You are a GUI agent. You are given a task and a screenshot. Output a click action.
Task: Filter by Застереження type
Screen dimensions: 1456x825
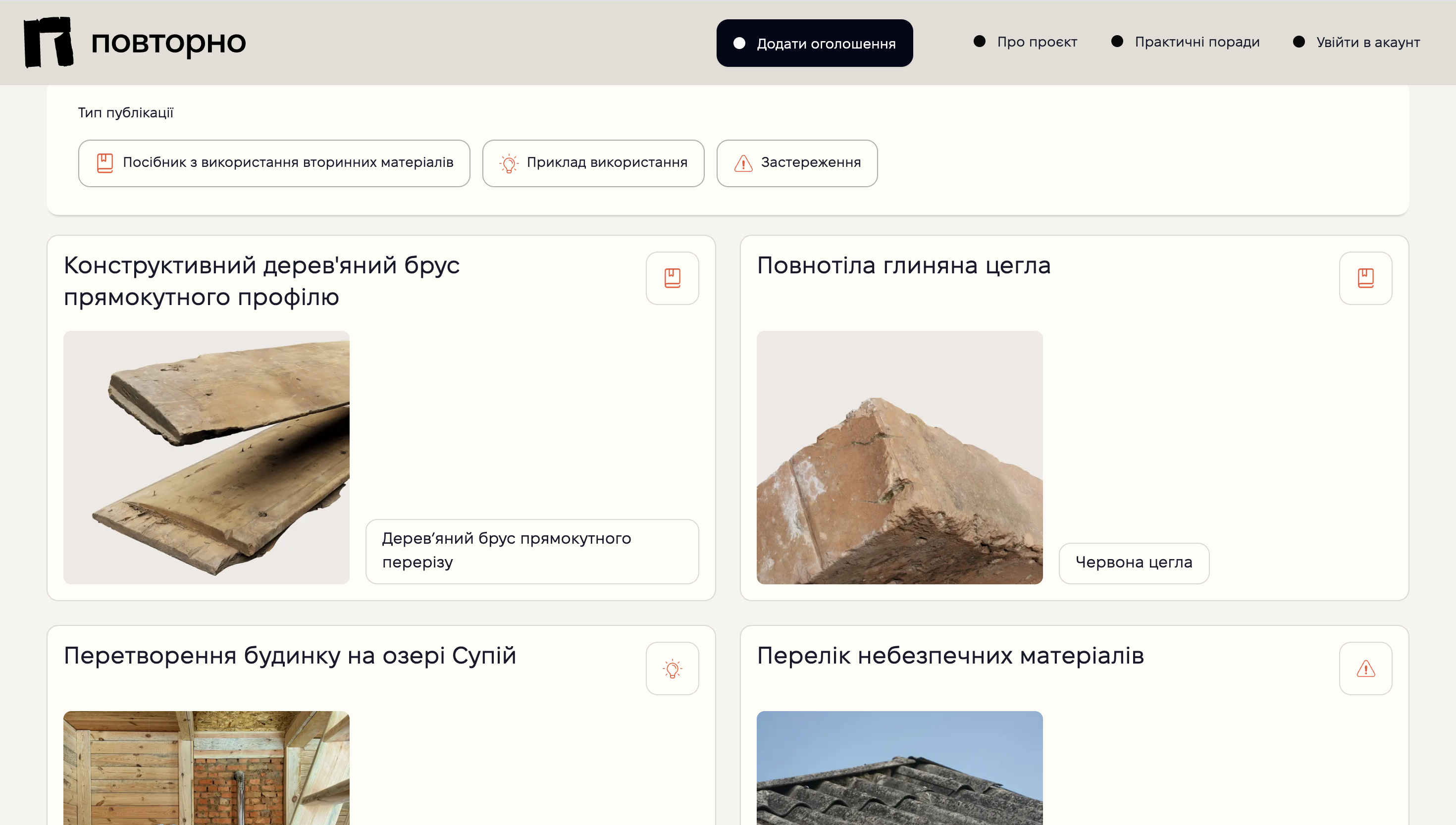pos(796,163)
